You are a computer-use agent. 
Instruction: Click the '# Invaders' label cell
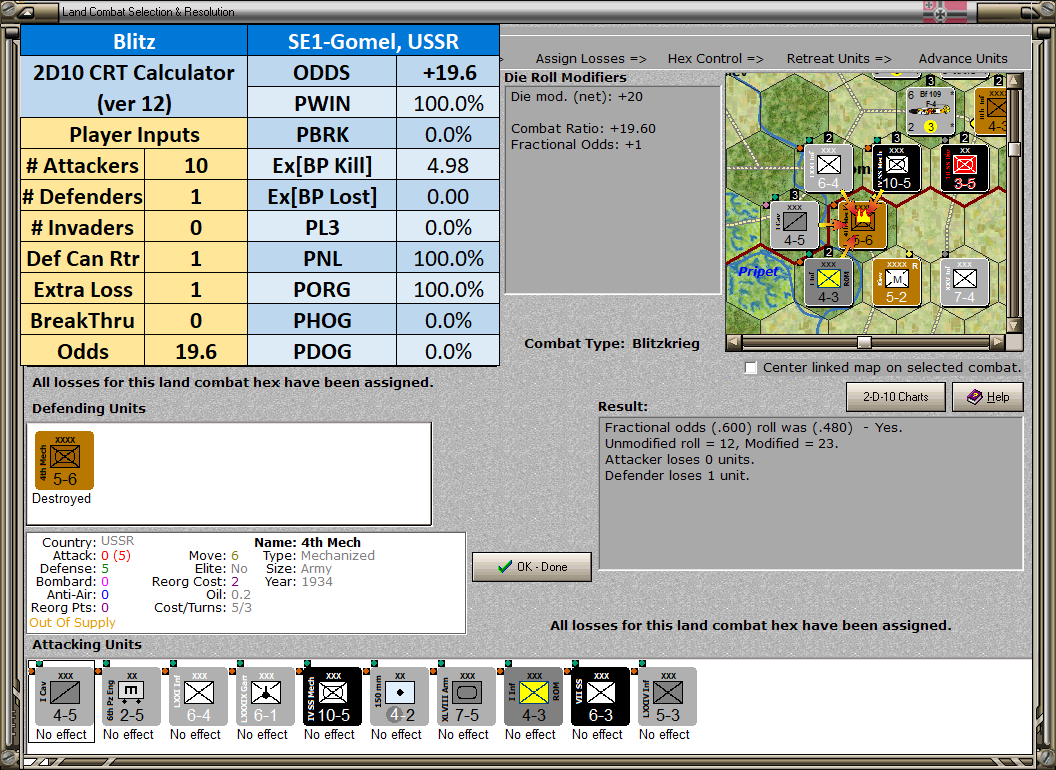[x=83, y=227]
